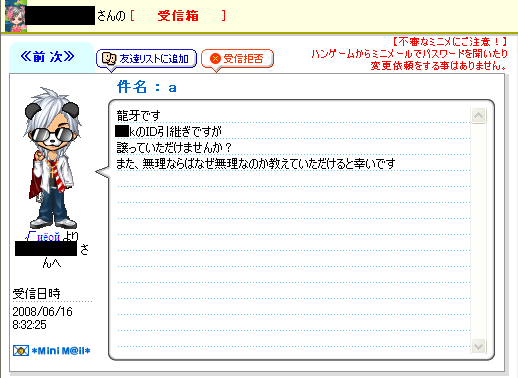The image size is (518, 378).
Task: Click the 受信拒否 block button
Action: click(237, 59)
